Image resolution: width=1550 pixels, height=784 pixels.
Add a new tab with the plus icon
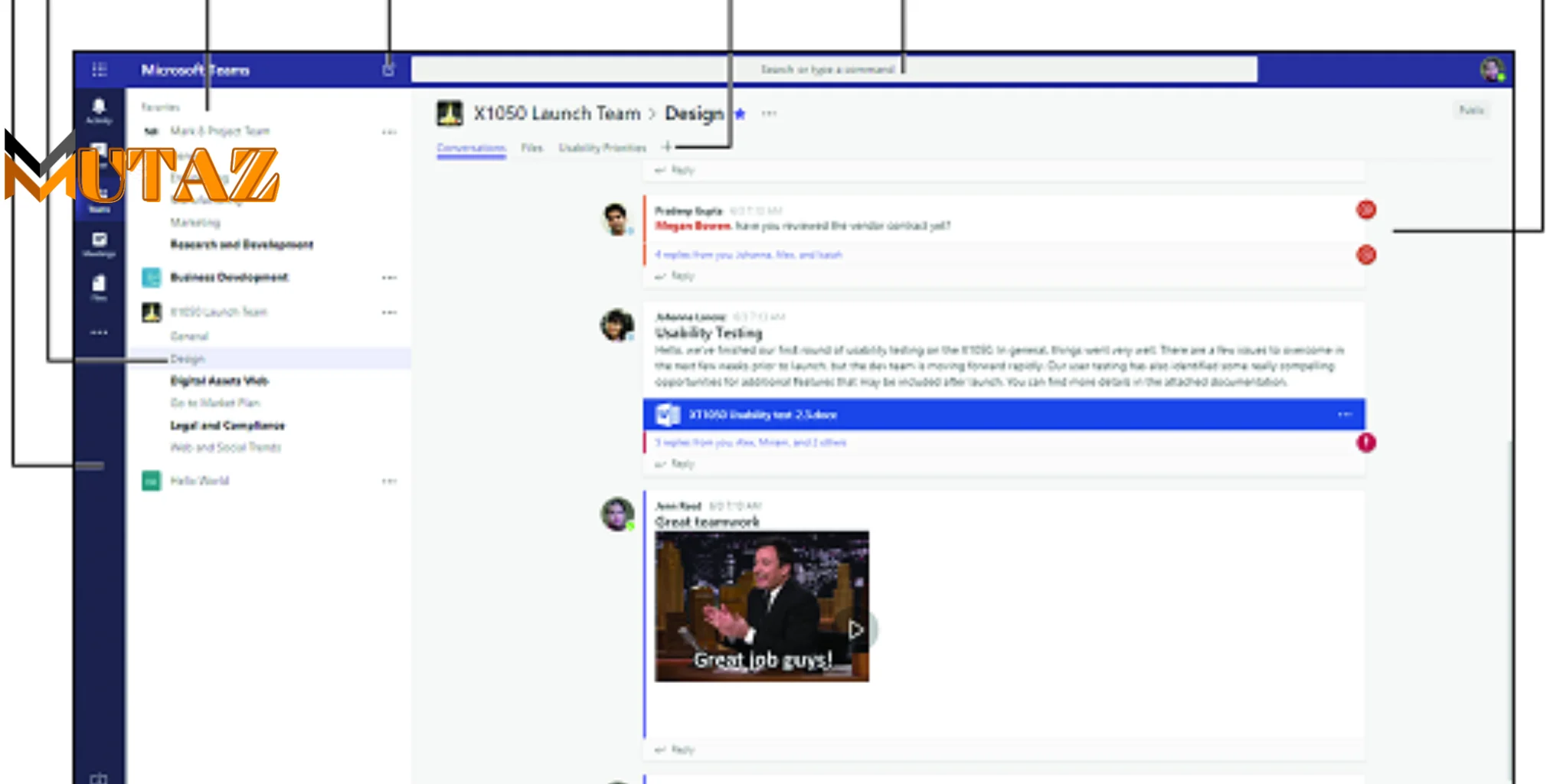(666, 147)
